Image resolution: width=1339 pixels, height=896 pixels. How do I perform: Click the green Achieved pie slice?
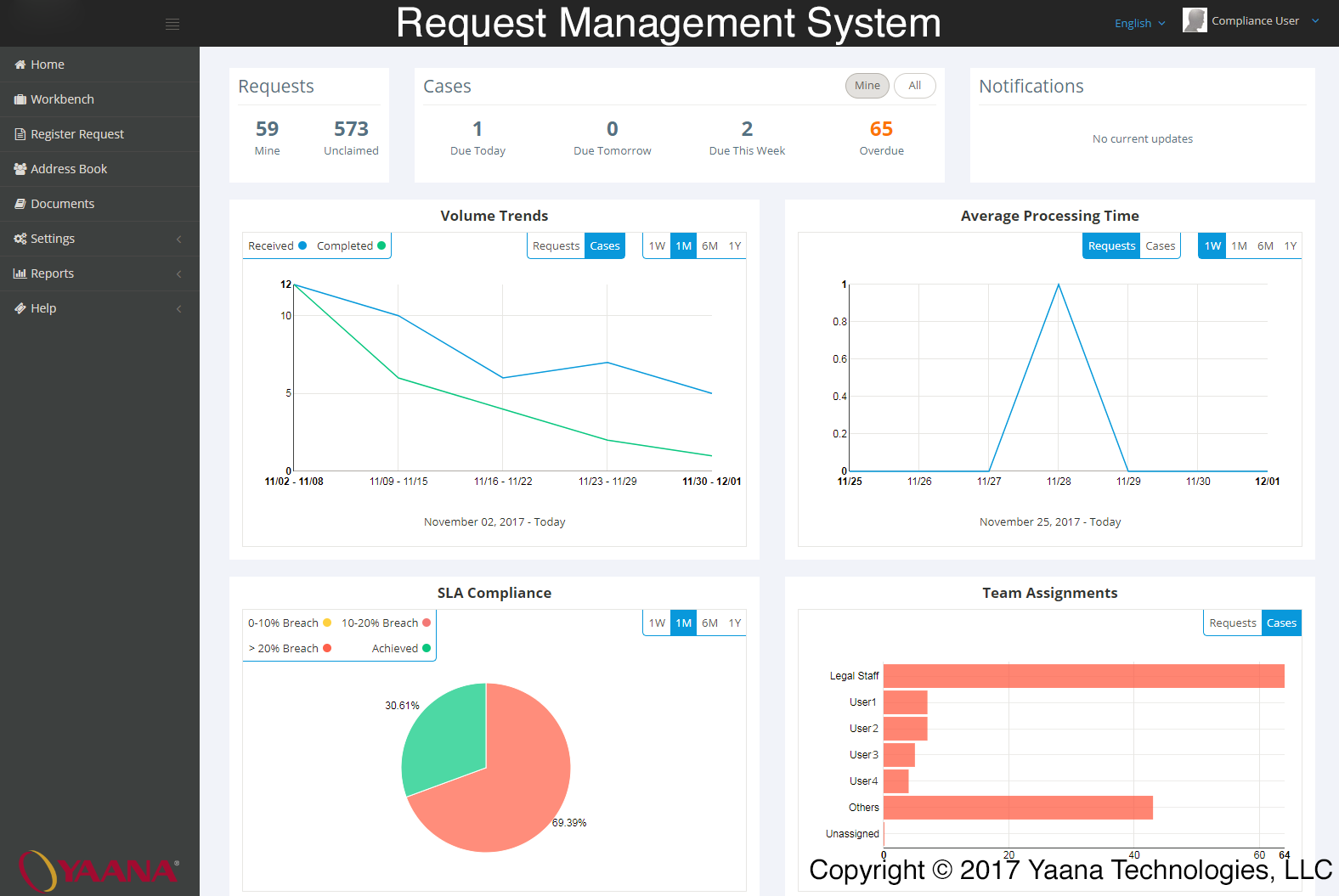(446, 735)
